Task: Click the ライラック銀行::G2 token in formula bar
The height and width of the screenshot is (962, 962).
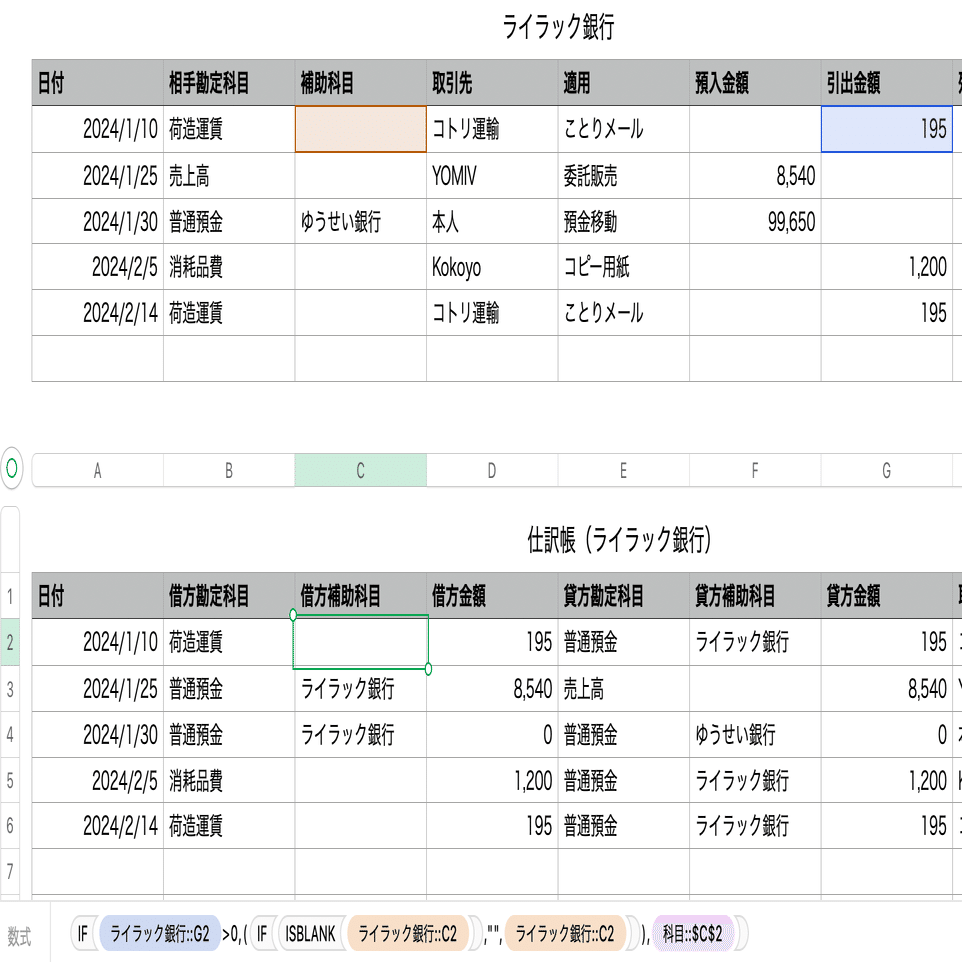Action: pos(160,935)
